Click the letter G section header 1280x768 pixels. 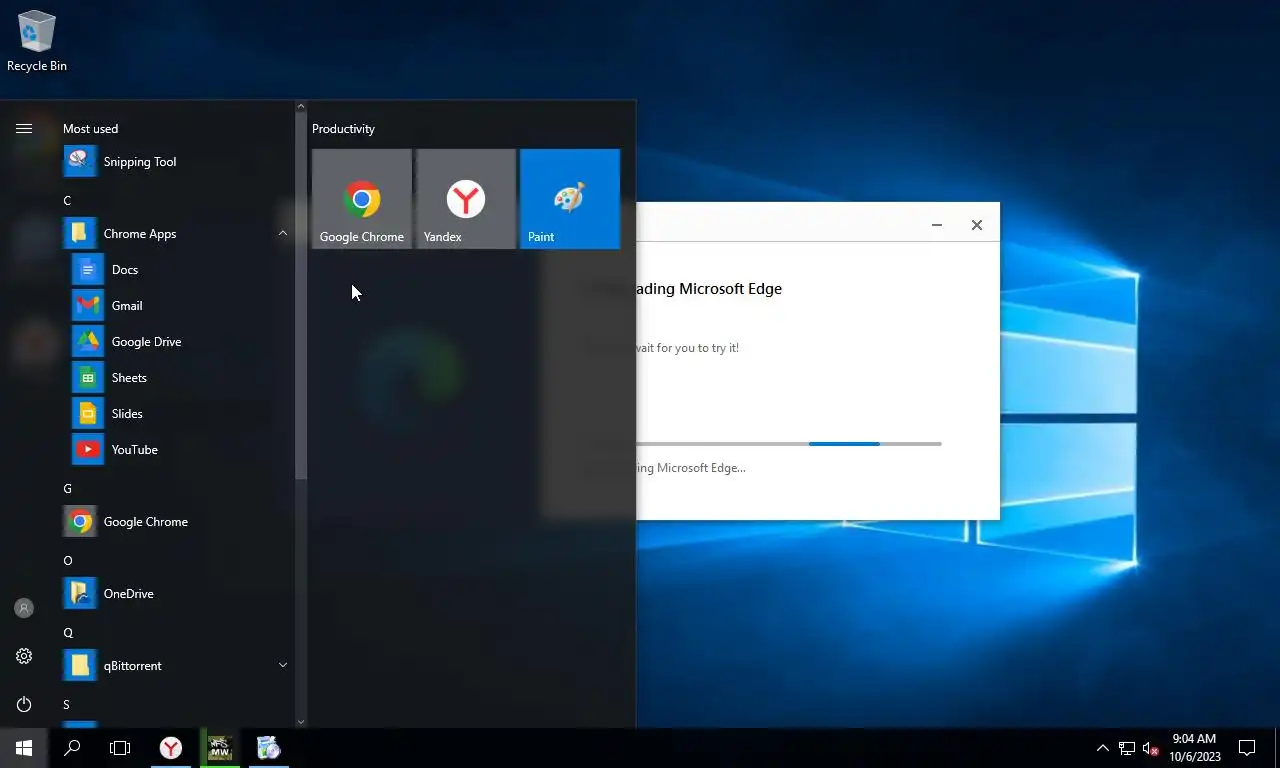tap(67, 489)
